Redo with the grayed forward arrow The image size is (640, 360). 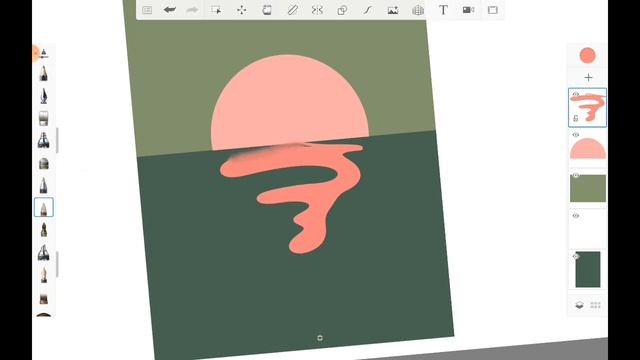192,10
